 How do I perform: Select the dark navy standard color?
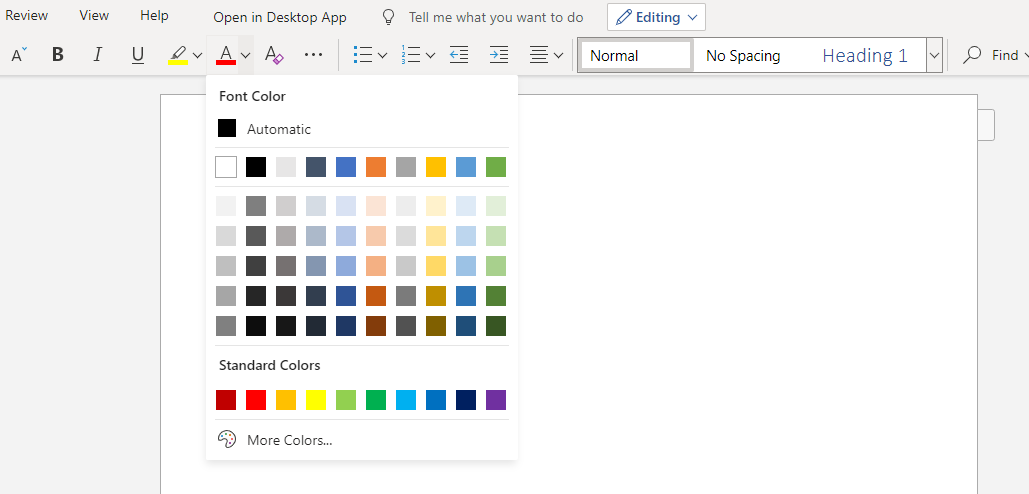click(x=466, y=400)
